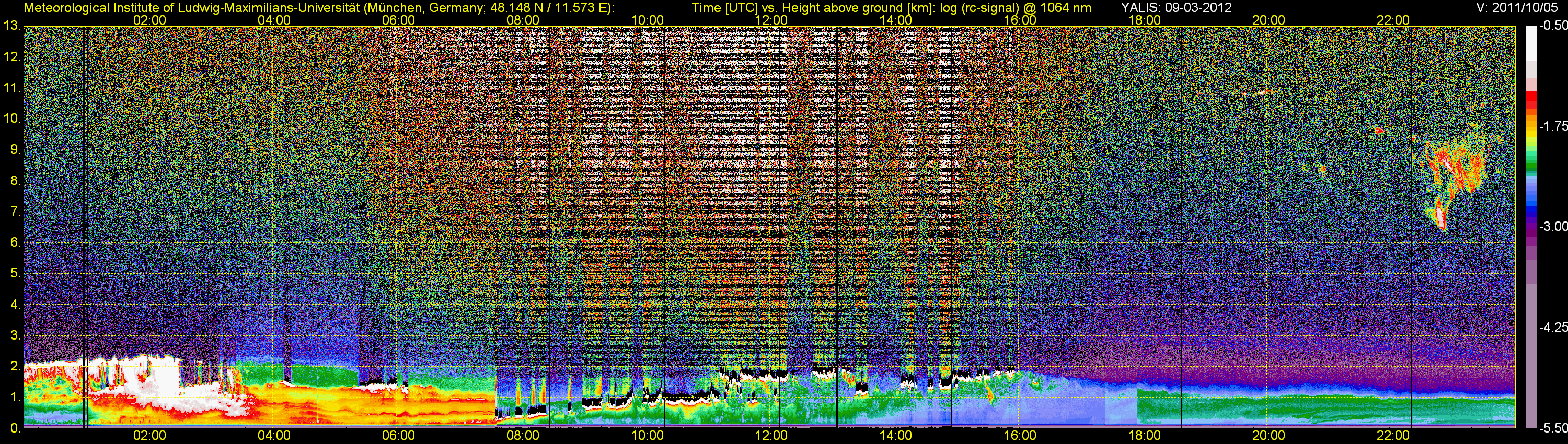Click the 22:00 label on the top time axis
This screenshot has width=1568, height=444.
point(1393,20)
